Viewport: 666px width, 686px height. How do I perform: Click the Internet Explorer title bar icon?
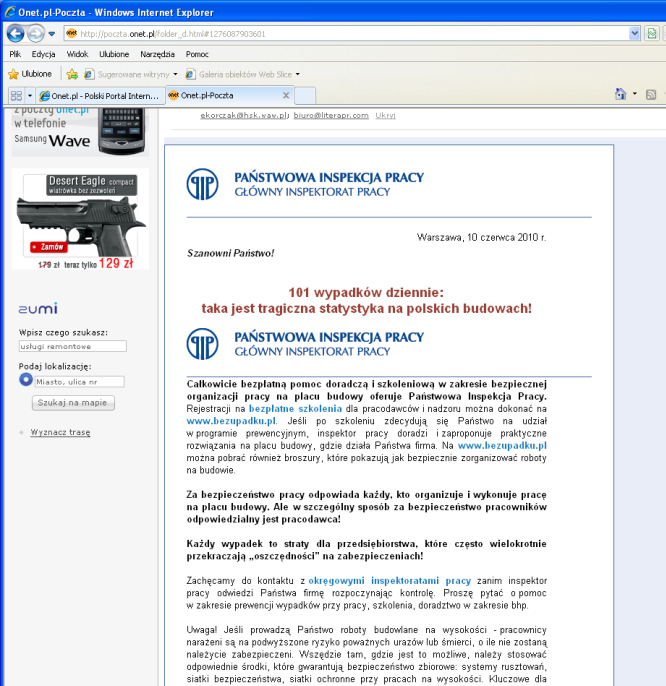click(x=10, y=12)
